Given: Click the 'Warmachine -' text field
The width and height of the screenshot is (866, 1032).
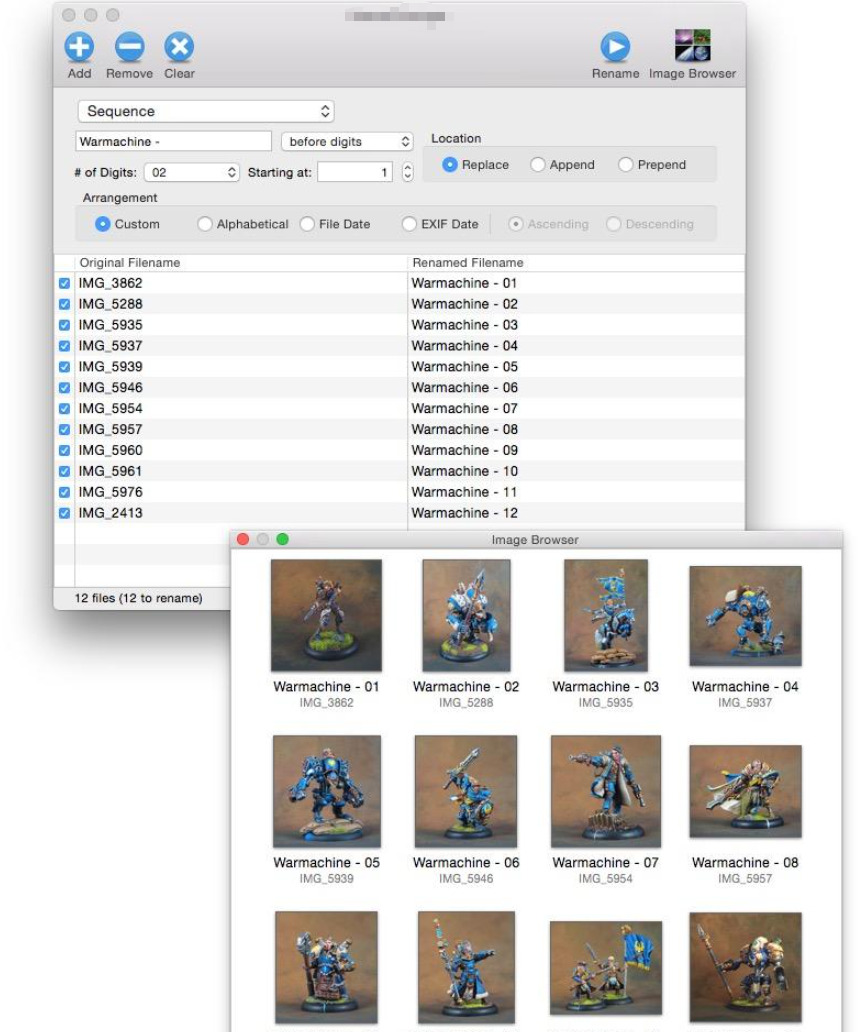Looking at the screenshot, I should tap(174, 142).
